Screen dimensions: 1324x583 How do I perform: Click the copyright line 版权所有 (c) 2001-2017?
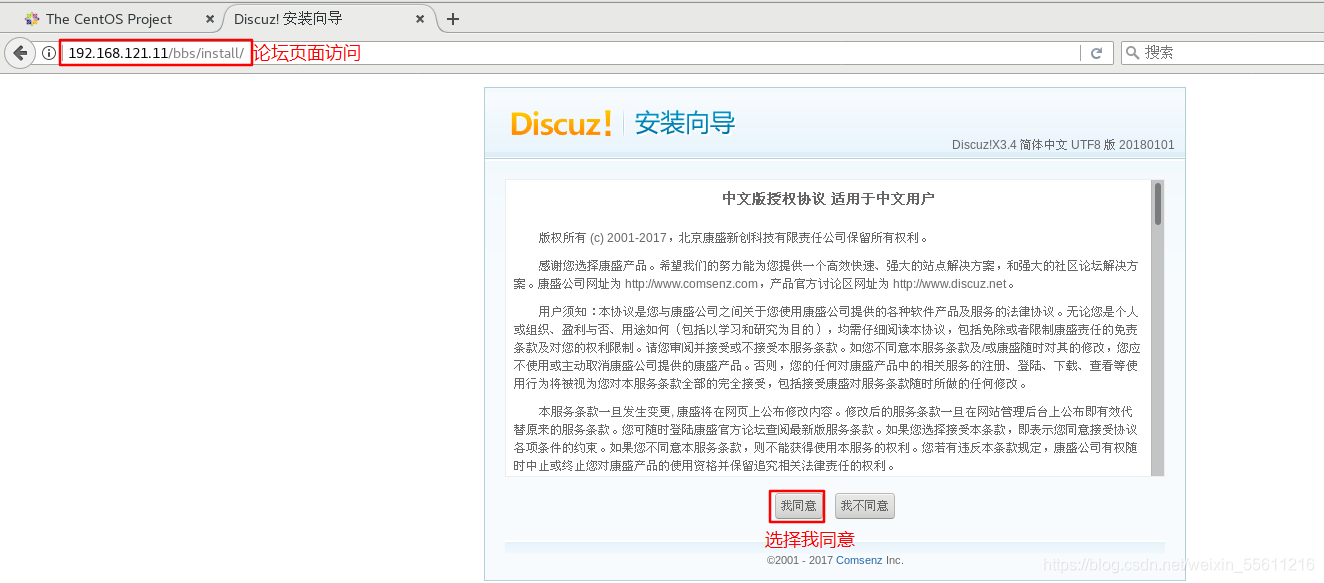click(x=735, y=238)
